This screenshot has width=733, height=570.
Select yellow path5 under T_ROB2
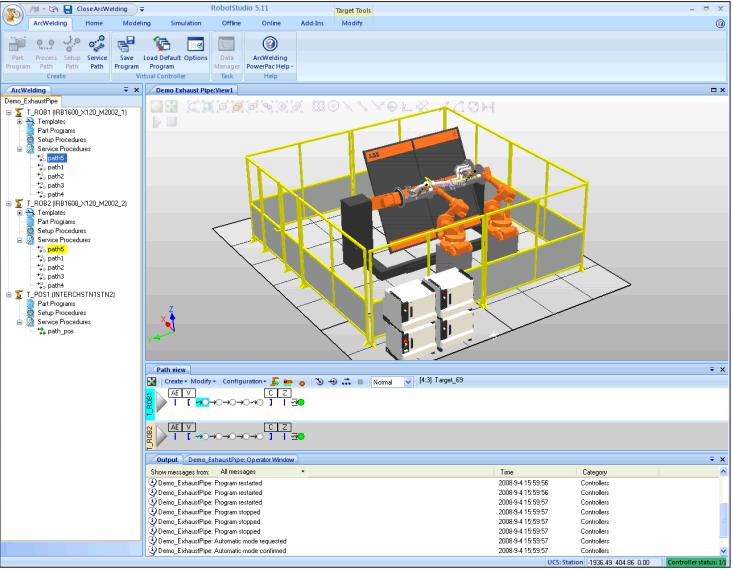click(56, 249)
